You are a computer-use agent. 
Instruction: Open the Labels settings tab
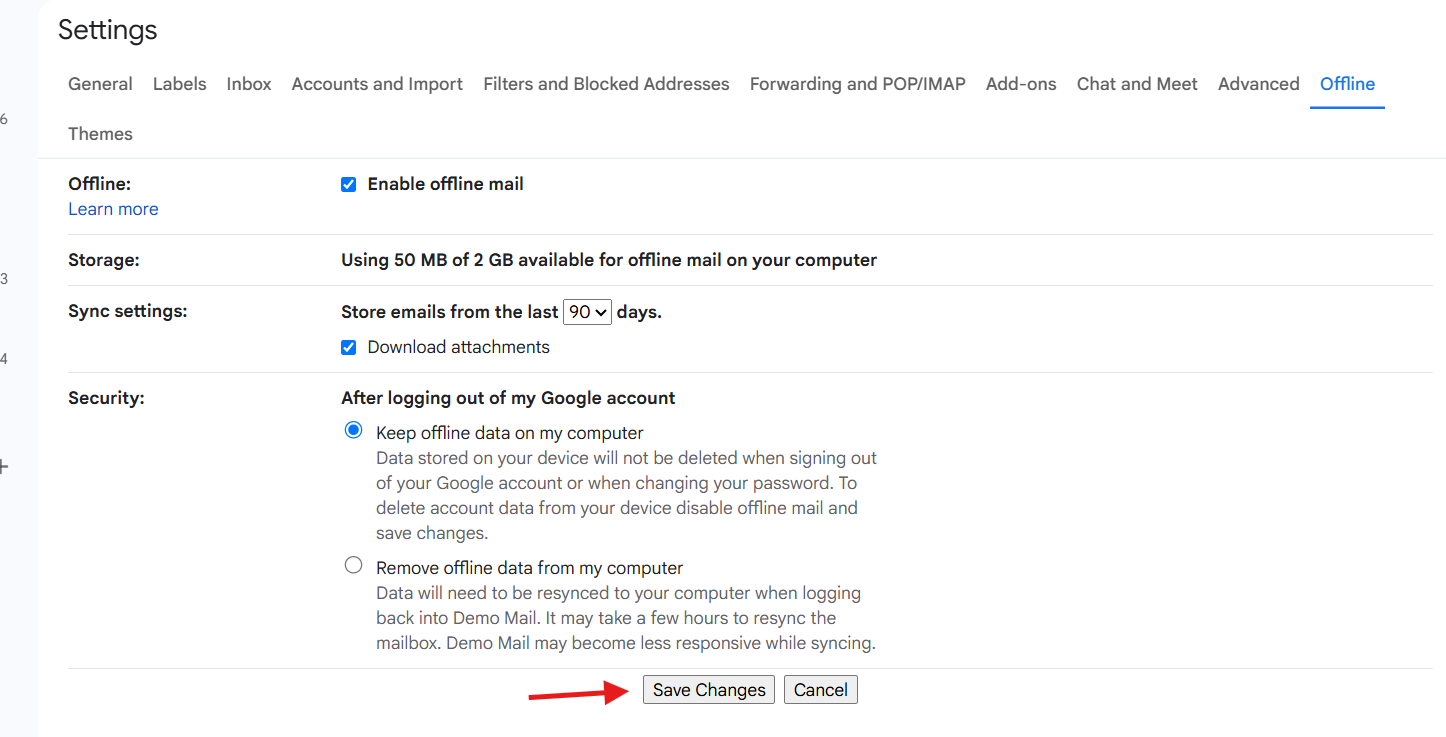(x=180, y=84)
